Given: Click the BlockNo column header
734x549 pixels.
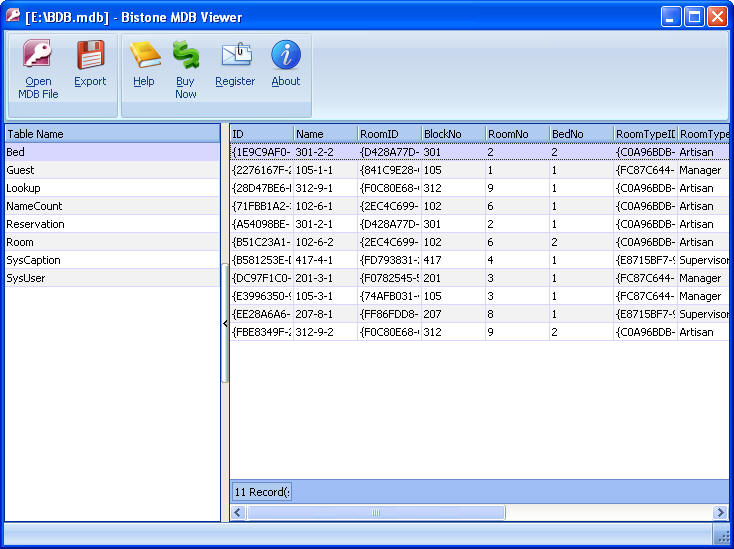Looking at the screenshot, I should coord(454,134).
